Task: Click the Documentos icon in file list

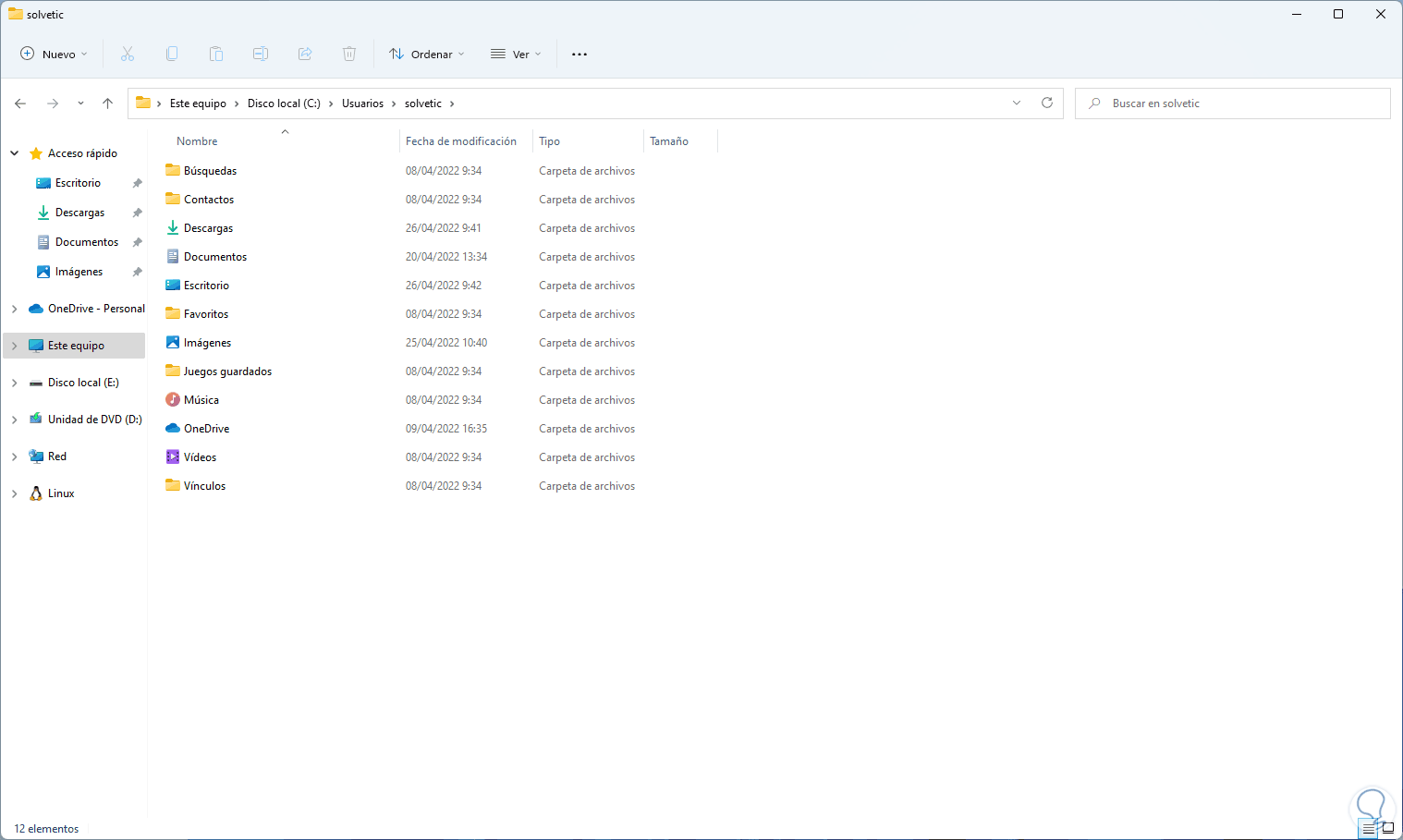Action: tap(173, 256)
